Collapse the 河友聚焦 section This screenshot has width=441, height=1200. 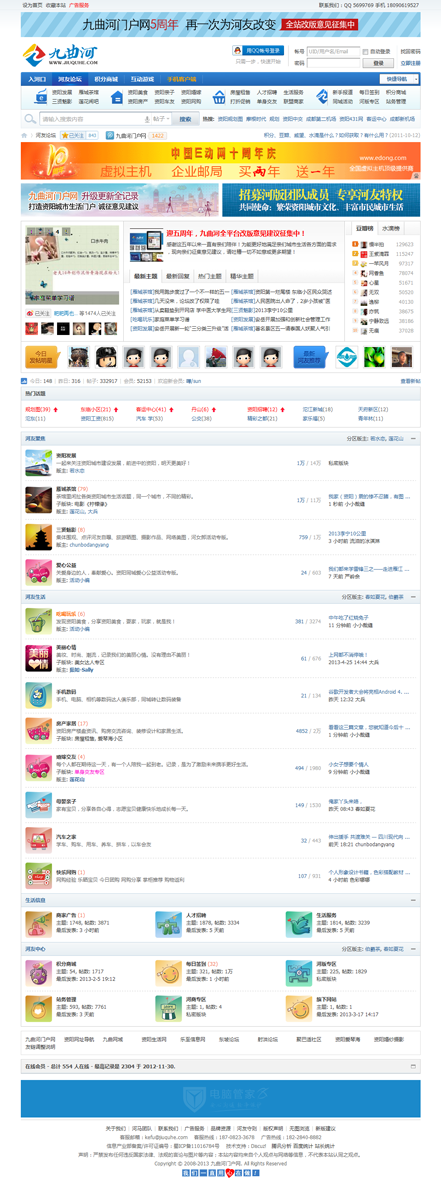(415, 438)
